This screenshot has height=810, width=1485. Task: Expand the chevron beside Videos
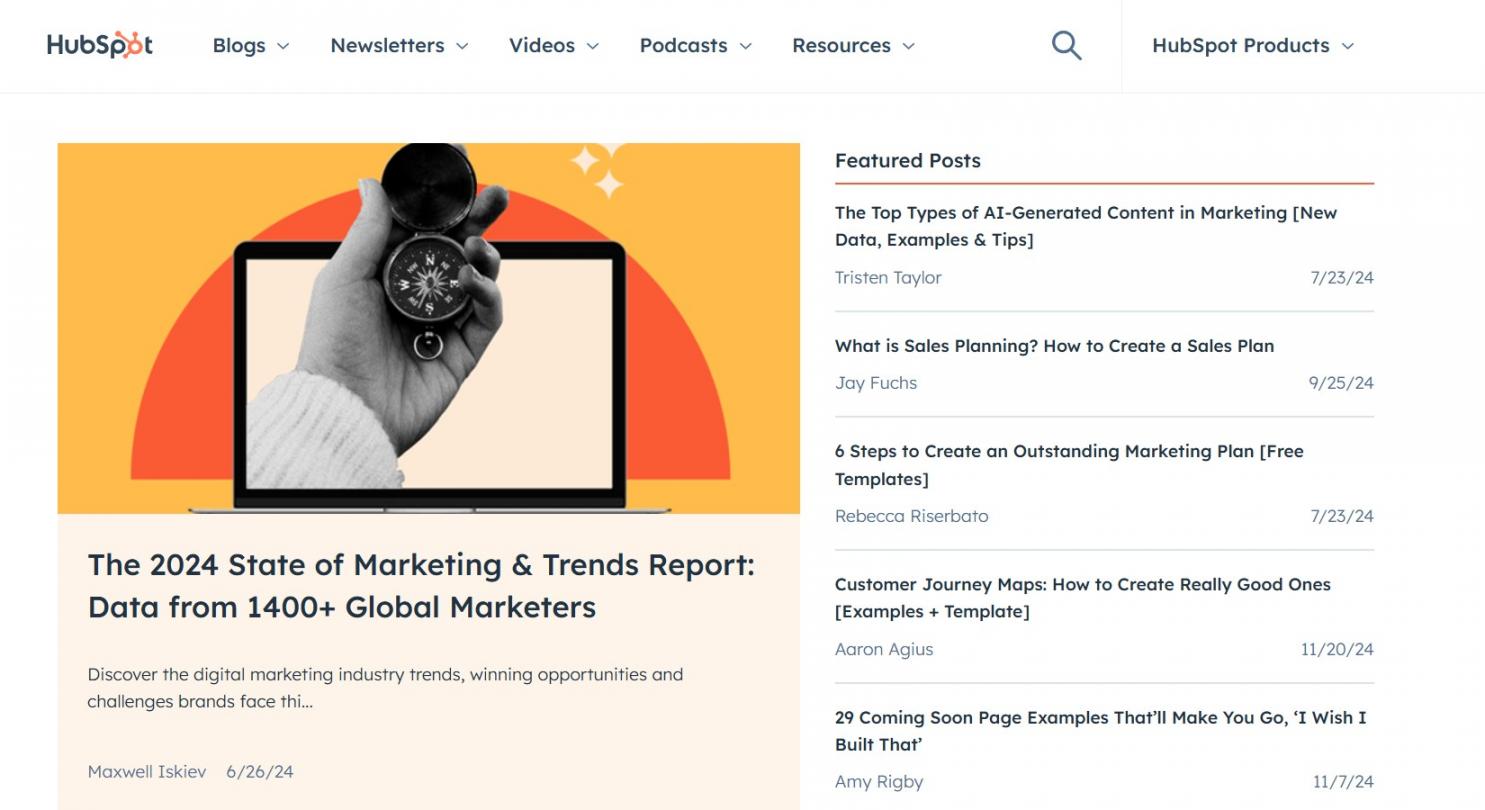click(x=593, y=46)
